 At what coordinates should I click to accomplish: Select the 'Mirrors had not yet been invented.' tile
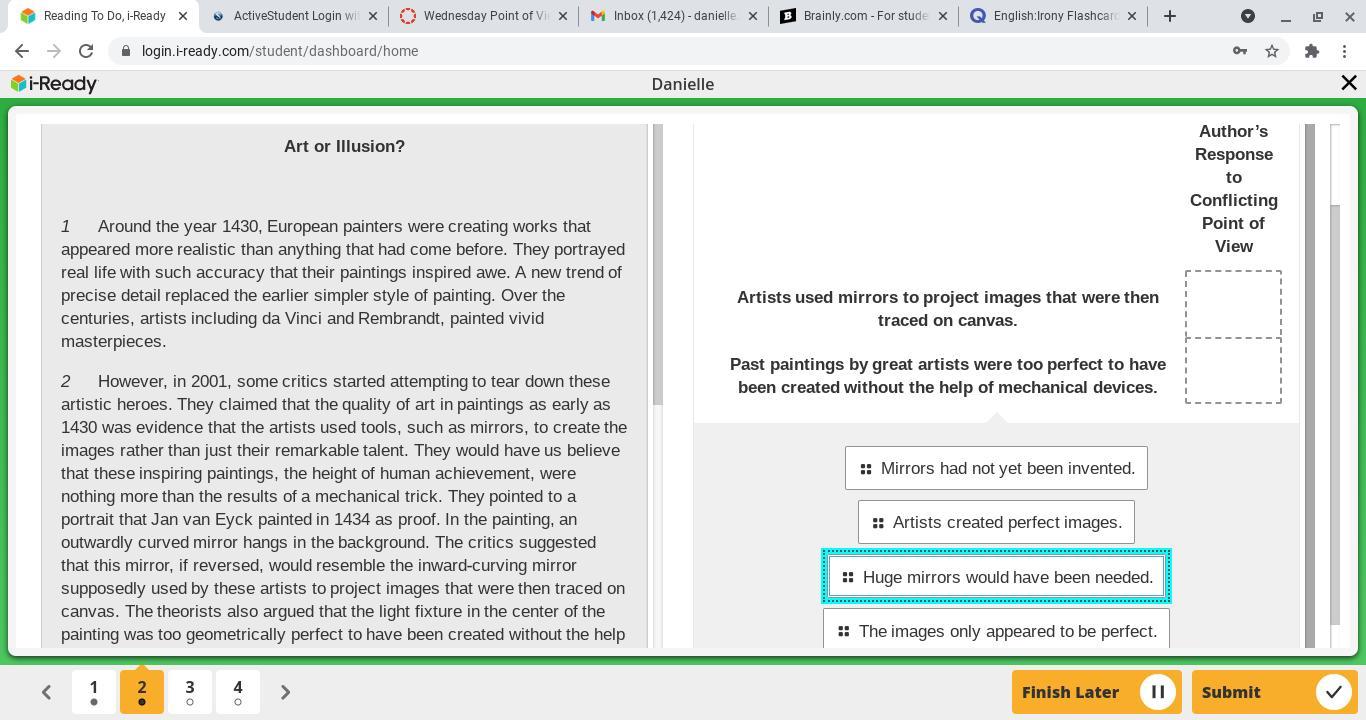[x=996, y=468]
